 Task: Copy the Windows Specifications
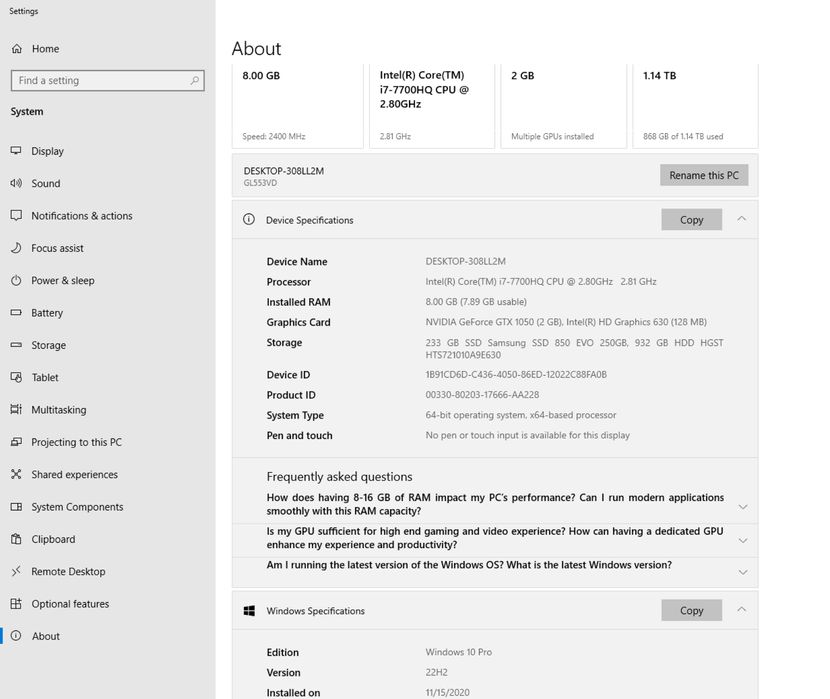coord(691,611)
